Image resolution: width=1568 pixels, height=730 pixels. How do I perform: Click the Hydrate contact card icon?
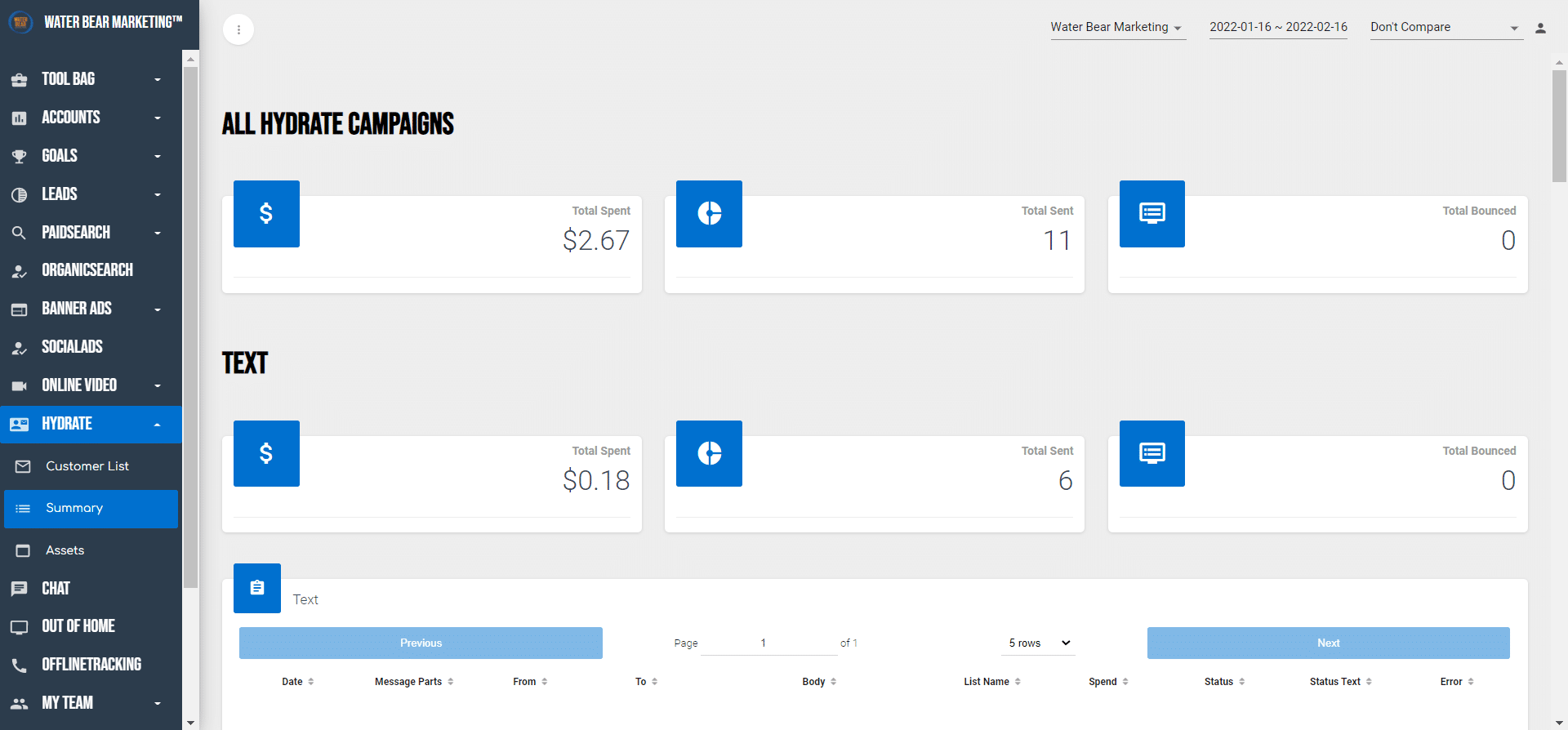coord(20,425)
